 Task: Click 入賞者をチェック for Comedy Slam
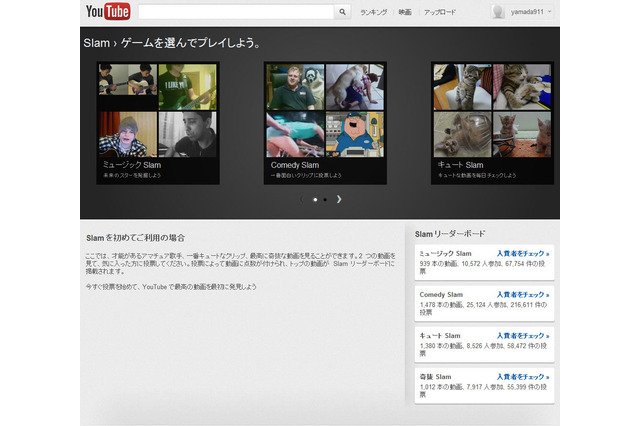(523, 295)
